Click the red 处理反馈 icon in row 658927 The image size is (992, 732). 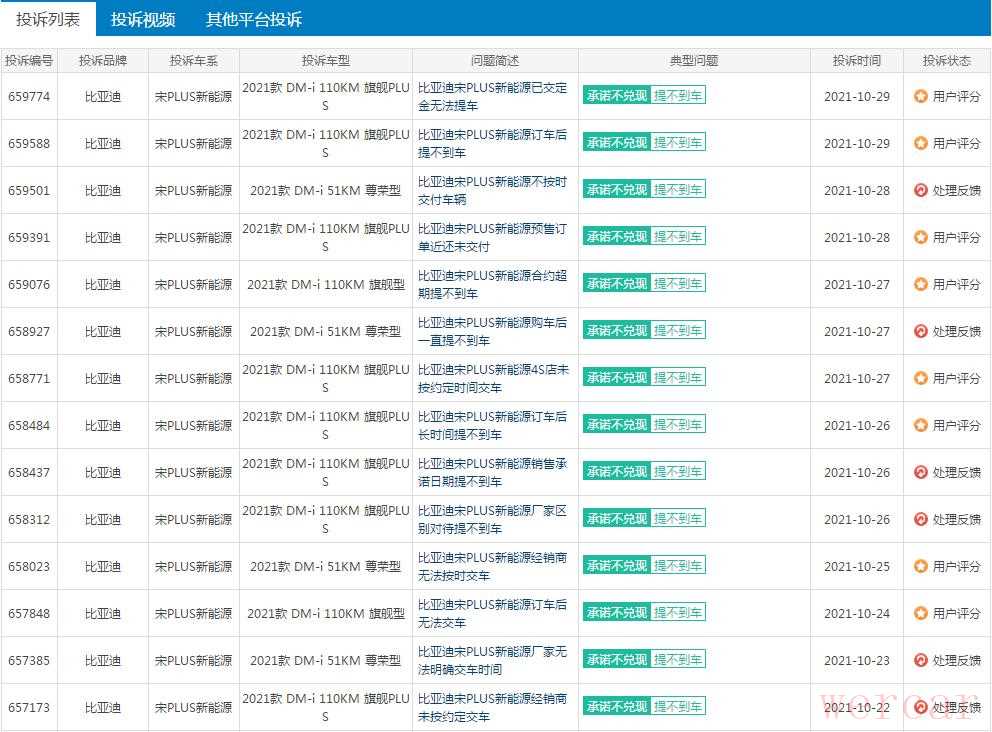point(921,332)
